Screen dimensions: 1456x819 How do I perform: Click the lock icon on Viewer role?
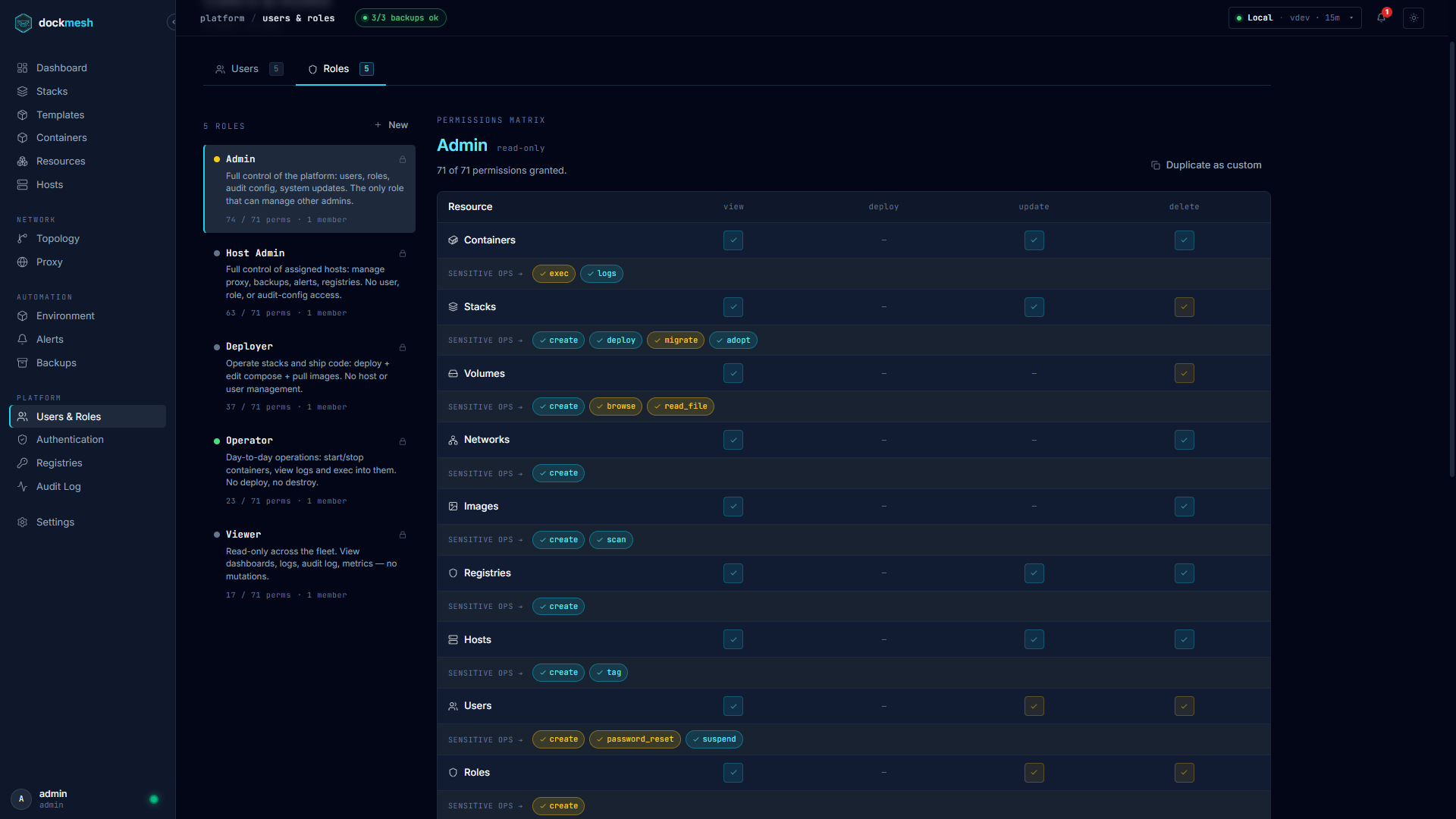pos(403,535)
